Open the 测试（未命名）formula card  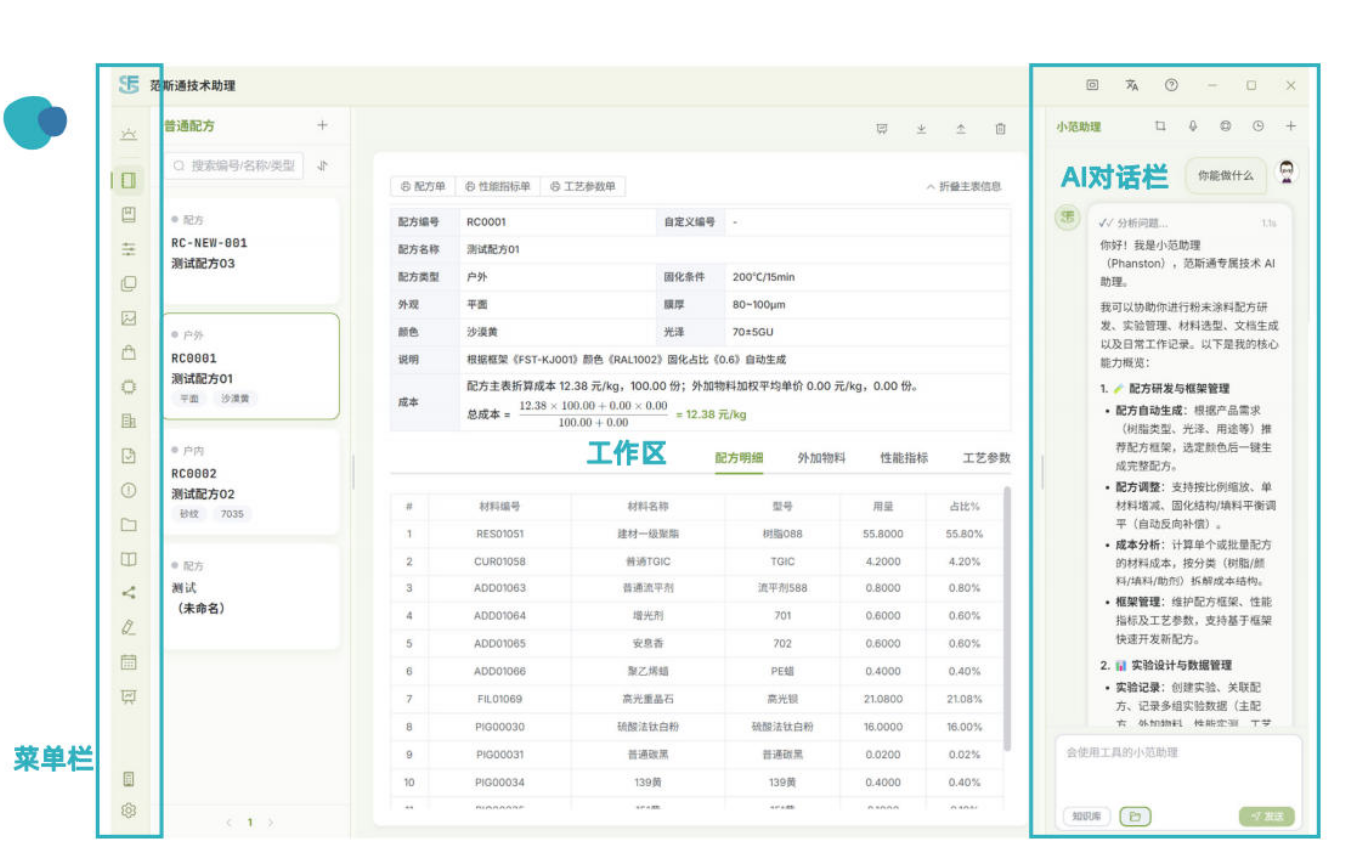tap(251, 597)
